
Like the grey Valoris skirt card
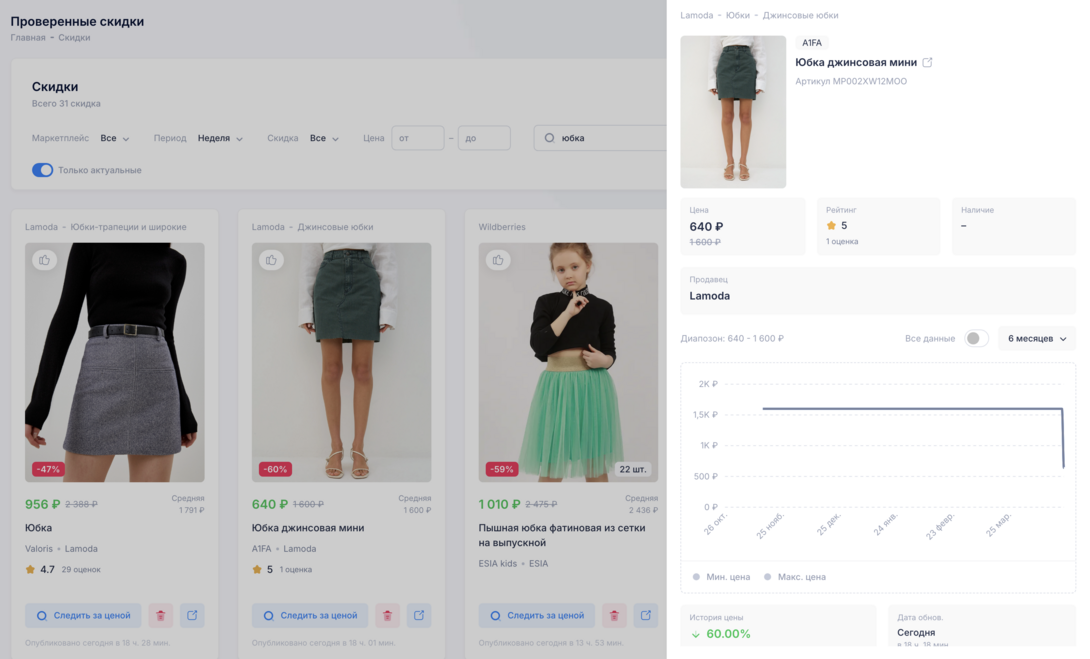(x=44, y=260)
